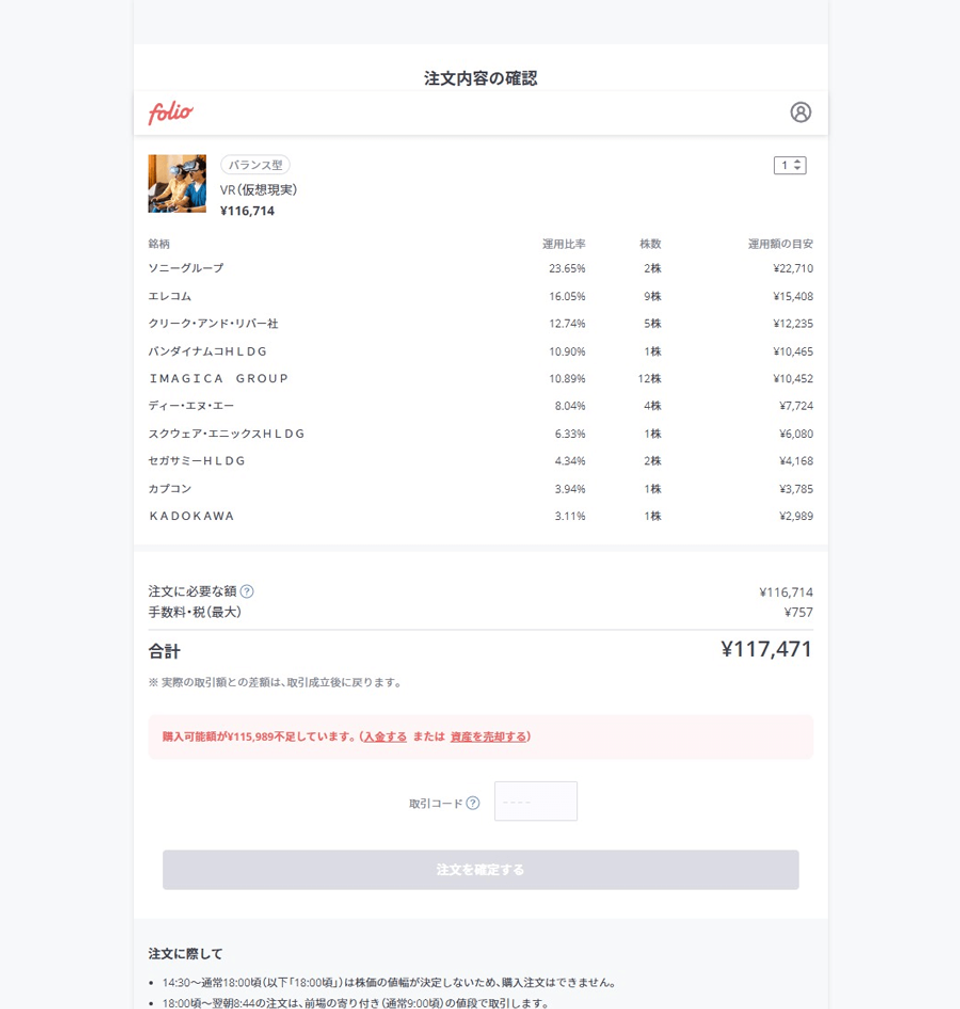960x1009 pixels.
Task: Click the ソニーグループ stock row
Action: 481,268
